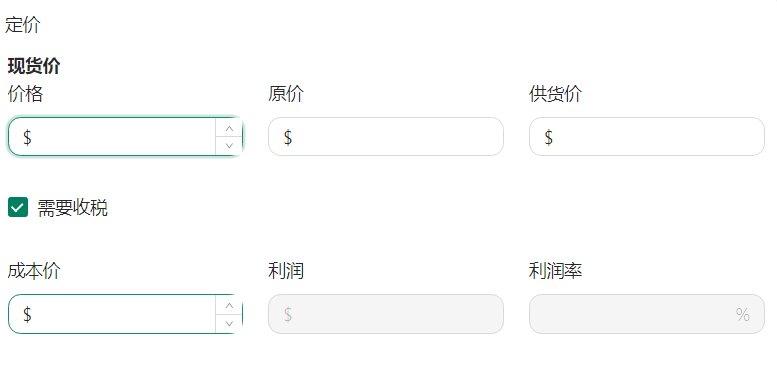Click the 价格 field label

coord(25,94)
